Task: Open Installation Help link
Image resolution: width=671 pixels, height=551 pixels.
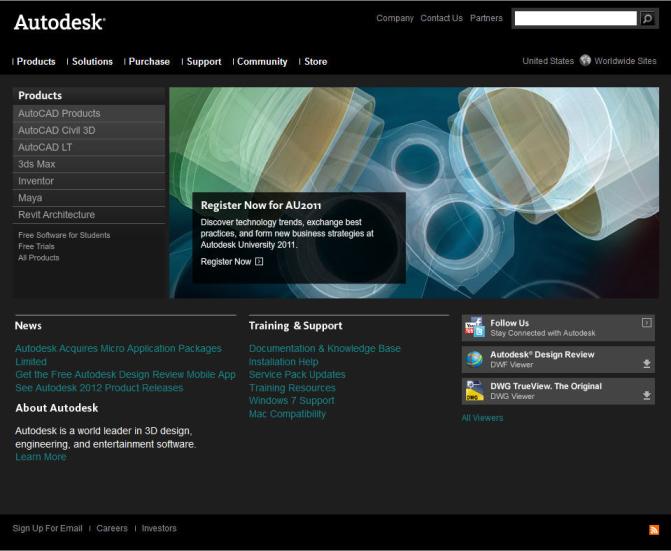Action: (283, 362)
